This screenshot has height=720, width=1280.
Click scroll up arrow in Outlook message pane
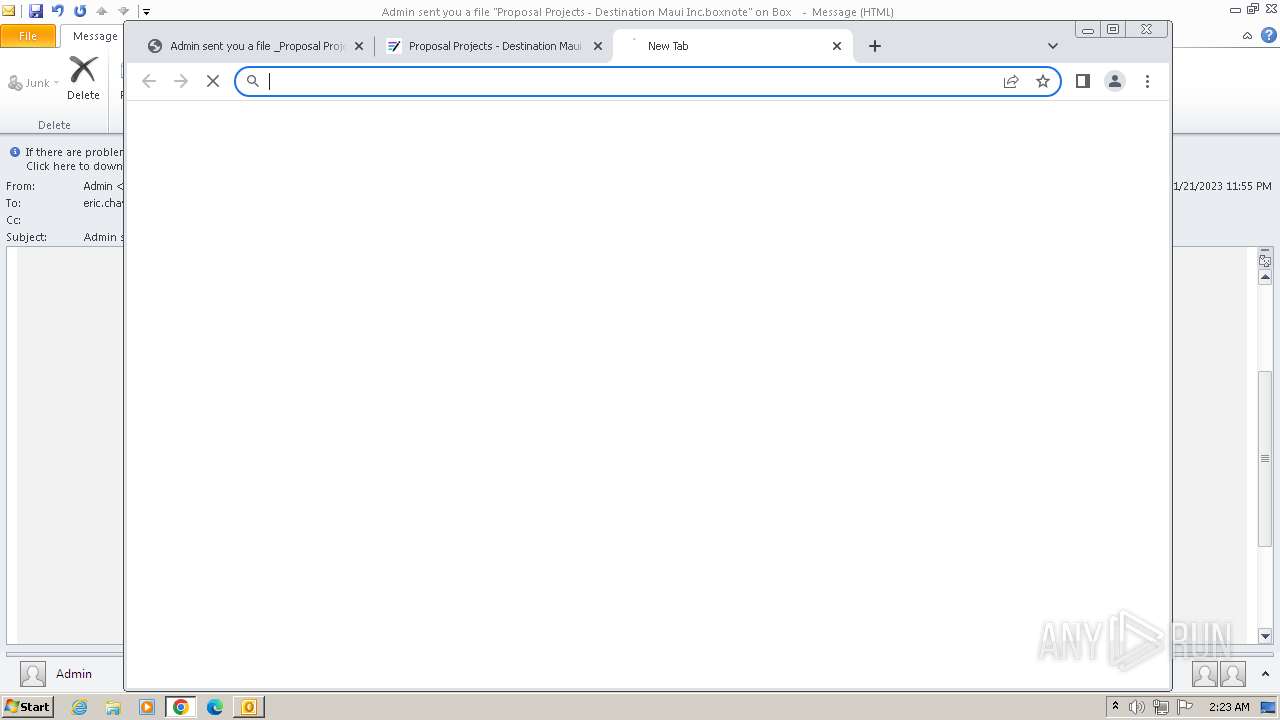coord(1265,277)
